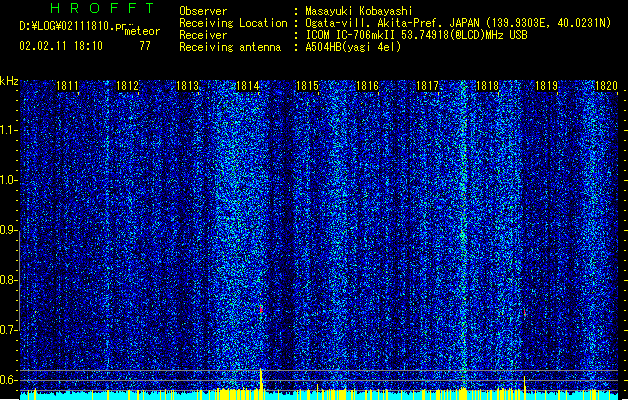Image resolution: width=629 pixels, height=400 pixels.
Task: Click the 1818 time axis marker
Action: [487, 86]
